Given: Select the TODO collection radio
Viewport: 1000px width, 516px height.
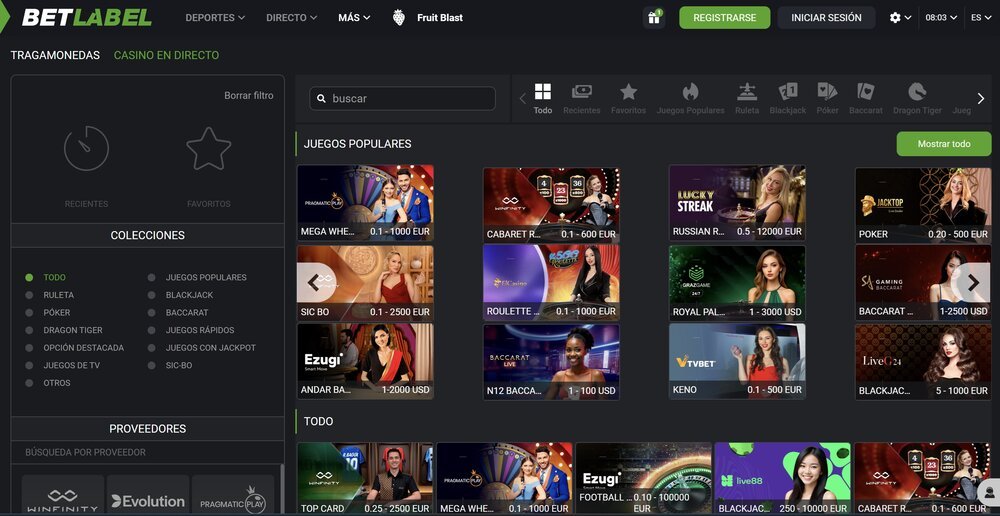Looking at the screenshot, I should tap(29, 277).
